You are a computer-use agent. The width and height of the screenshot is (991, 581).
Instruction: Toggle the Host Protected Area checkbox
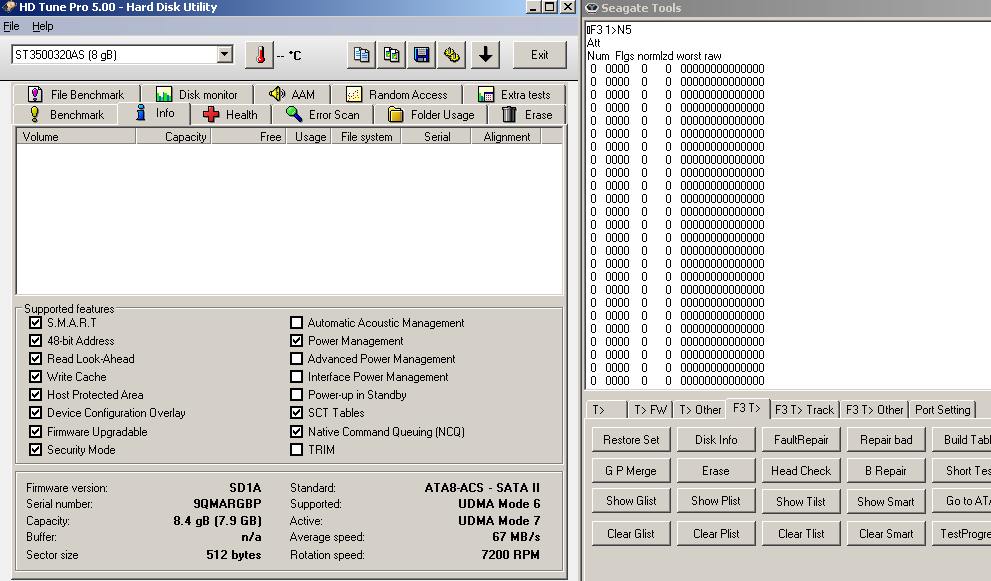[35, 394]
